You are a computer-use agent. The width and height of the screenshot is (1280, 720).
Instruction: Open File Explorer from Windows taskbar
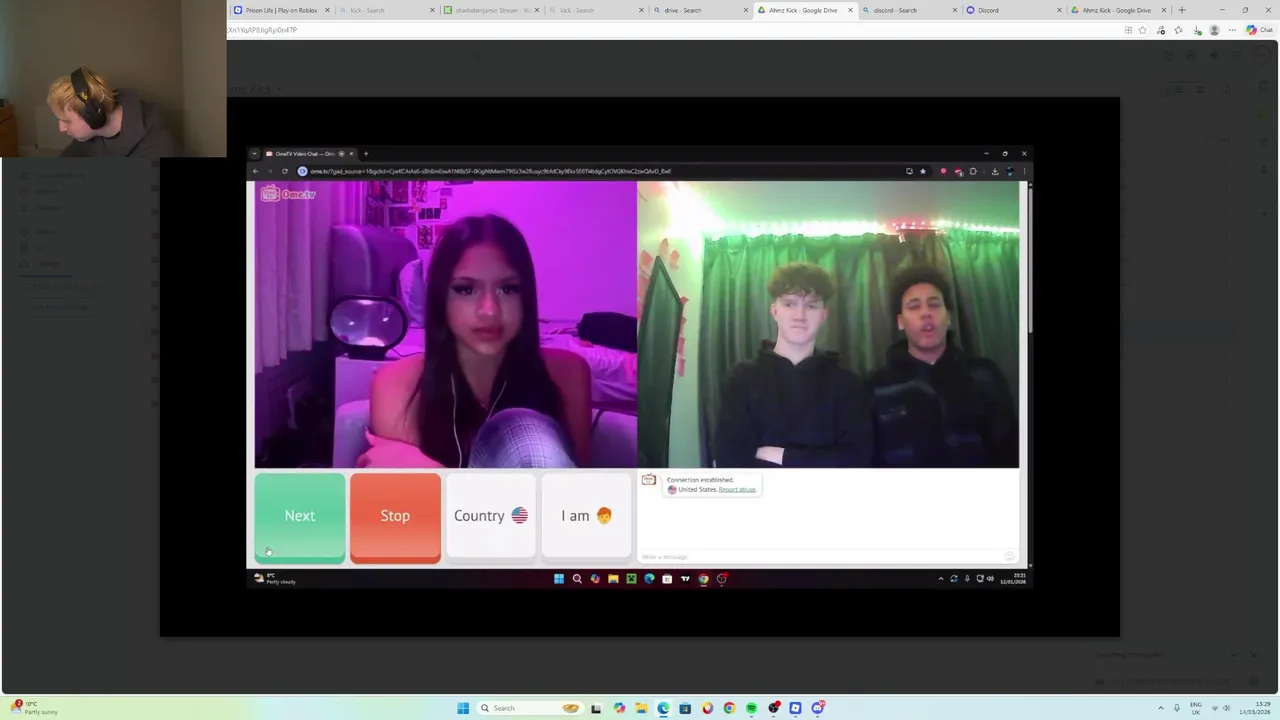tap(641, 708)
